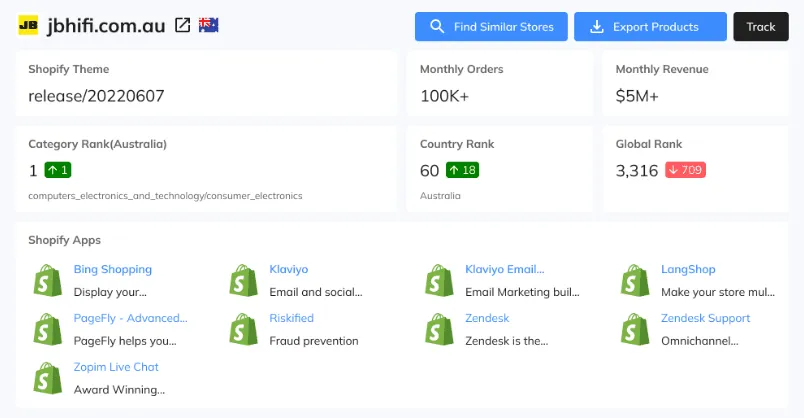This screenshot has height=418, width=804.
Task: Click the green category rank change badge showing 1
Action: pos(58,170)
